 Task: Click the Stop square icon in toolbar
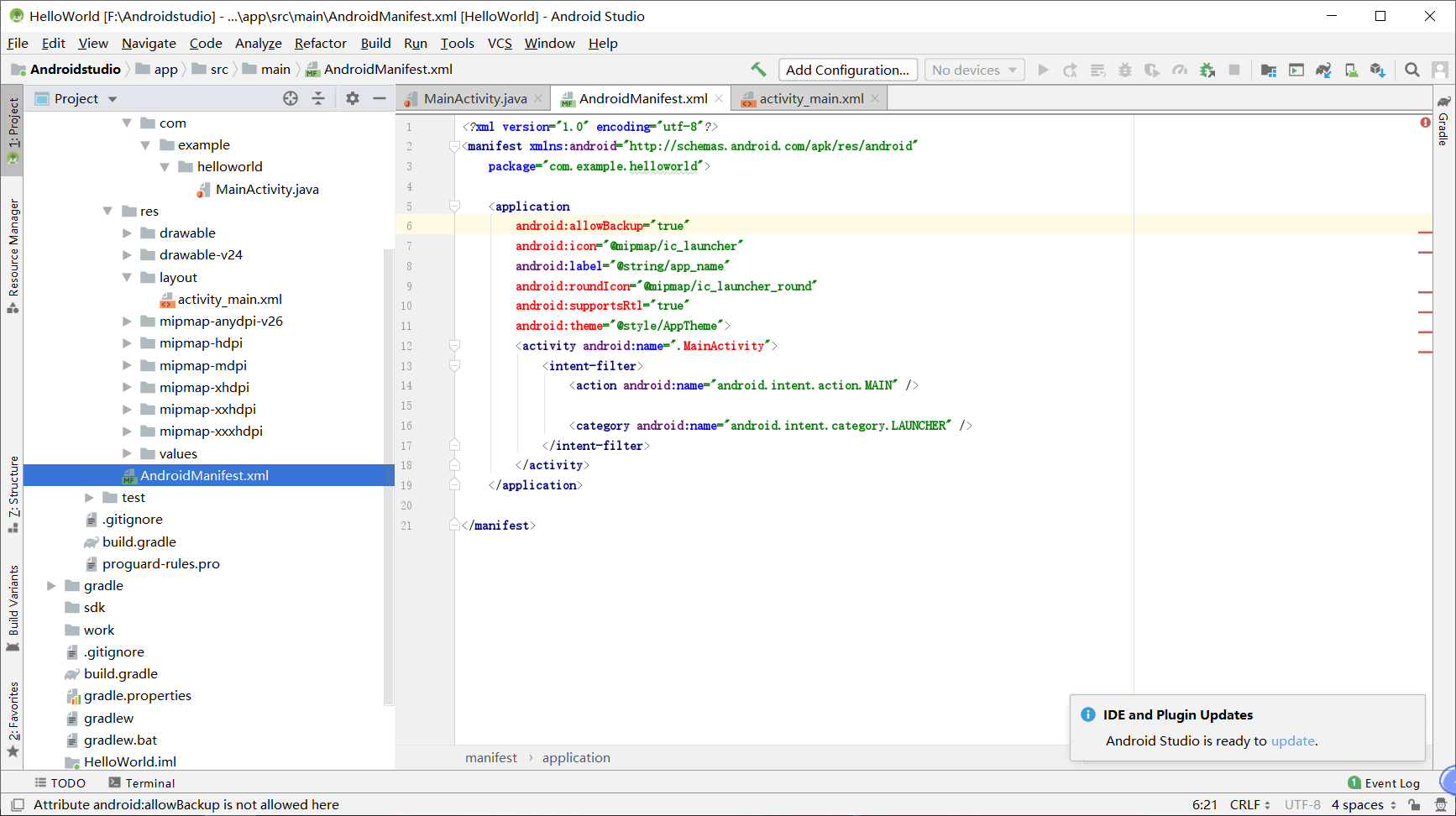(1234, 70)
